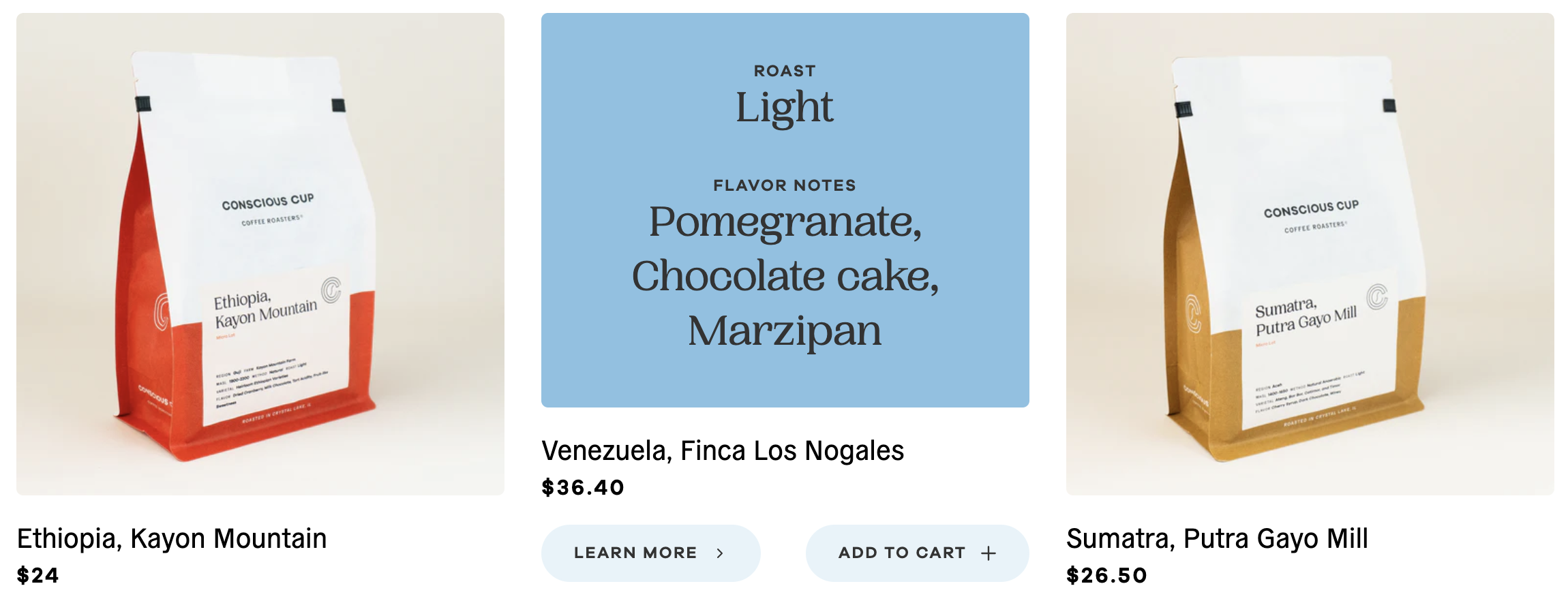Click the ROAST heading on the blue card

point(785,71)
